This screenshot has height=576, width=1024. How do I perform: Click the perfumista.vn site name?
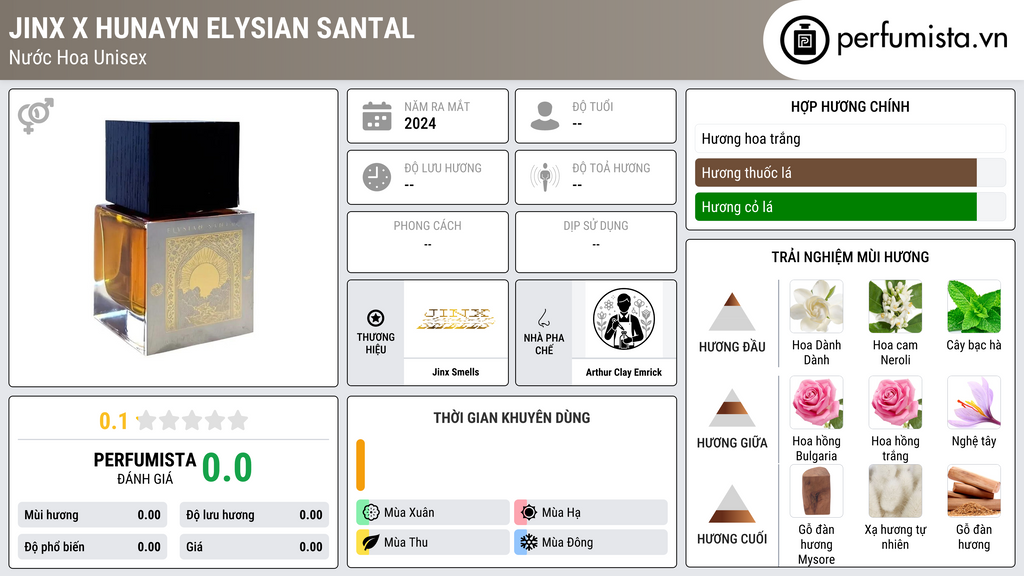pos(922,38)
